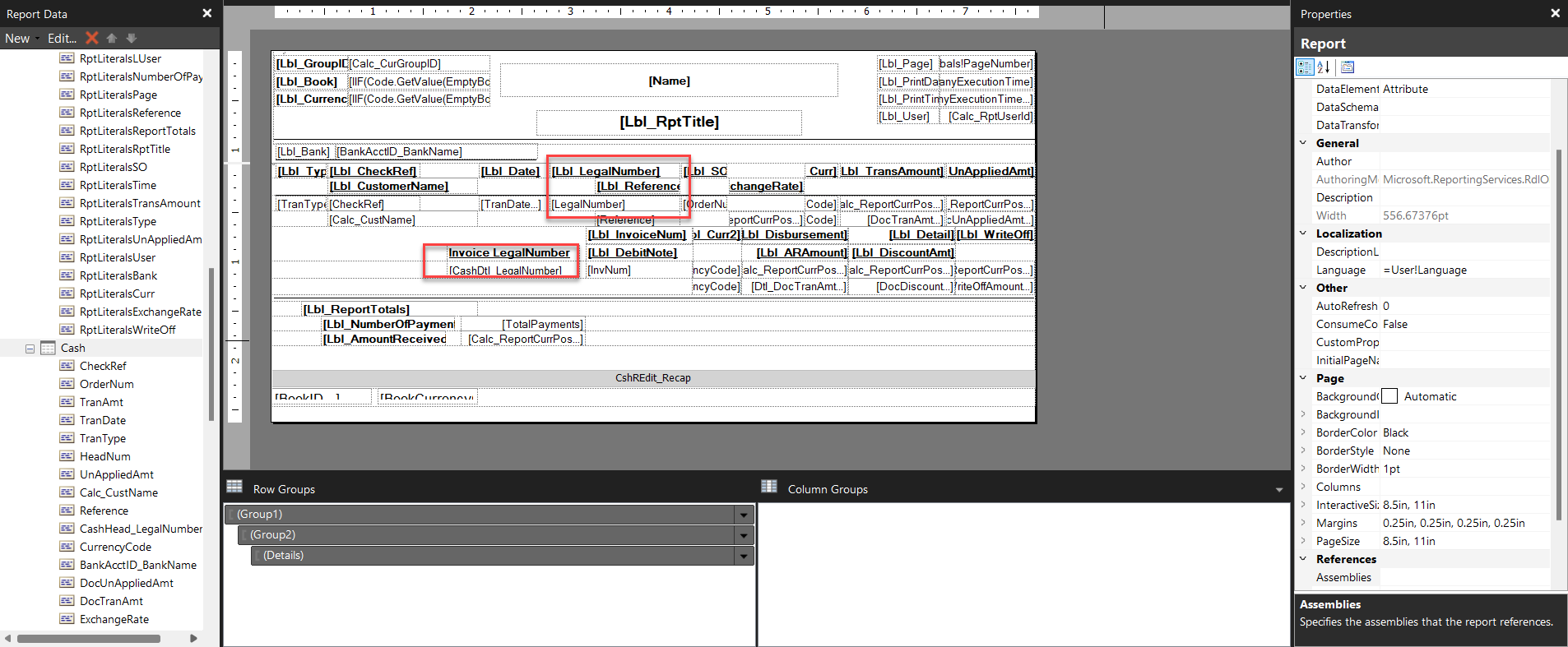Click the field icon beside RptLiteralsBank
This screenshot has width=1568, height=647.
tap(67, 275)
